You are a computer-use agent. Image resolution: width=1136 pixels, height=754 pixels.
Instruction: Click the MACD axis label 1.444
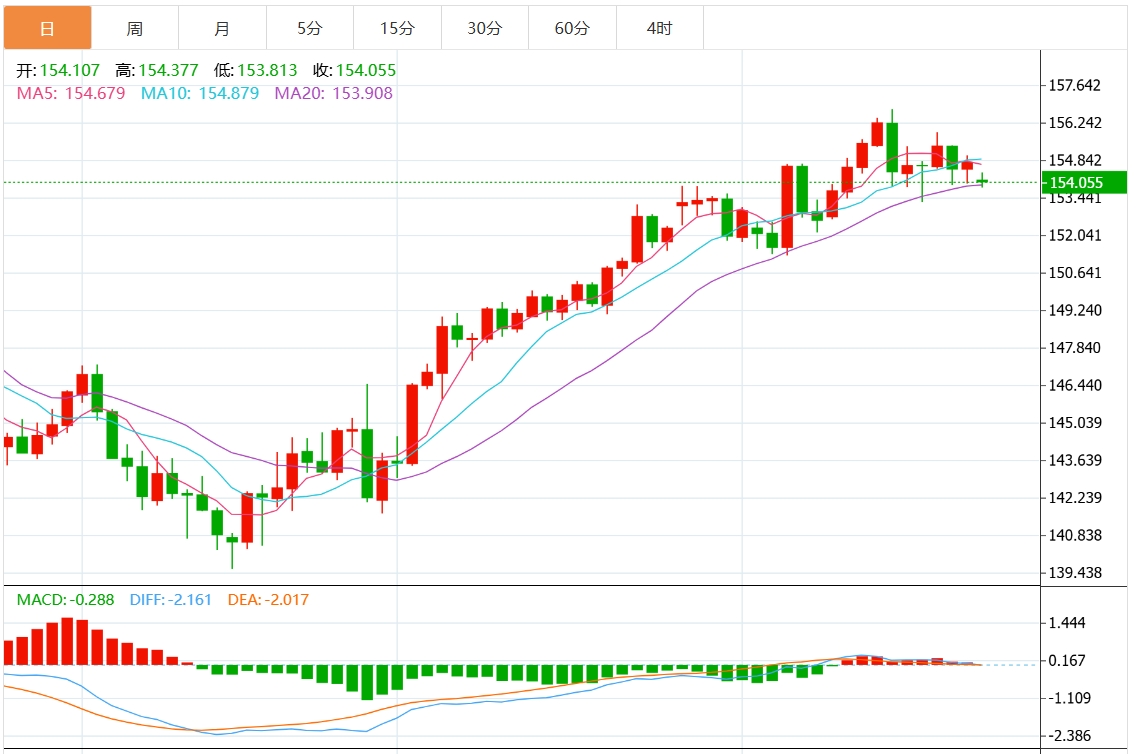tap(1067, 623)
